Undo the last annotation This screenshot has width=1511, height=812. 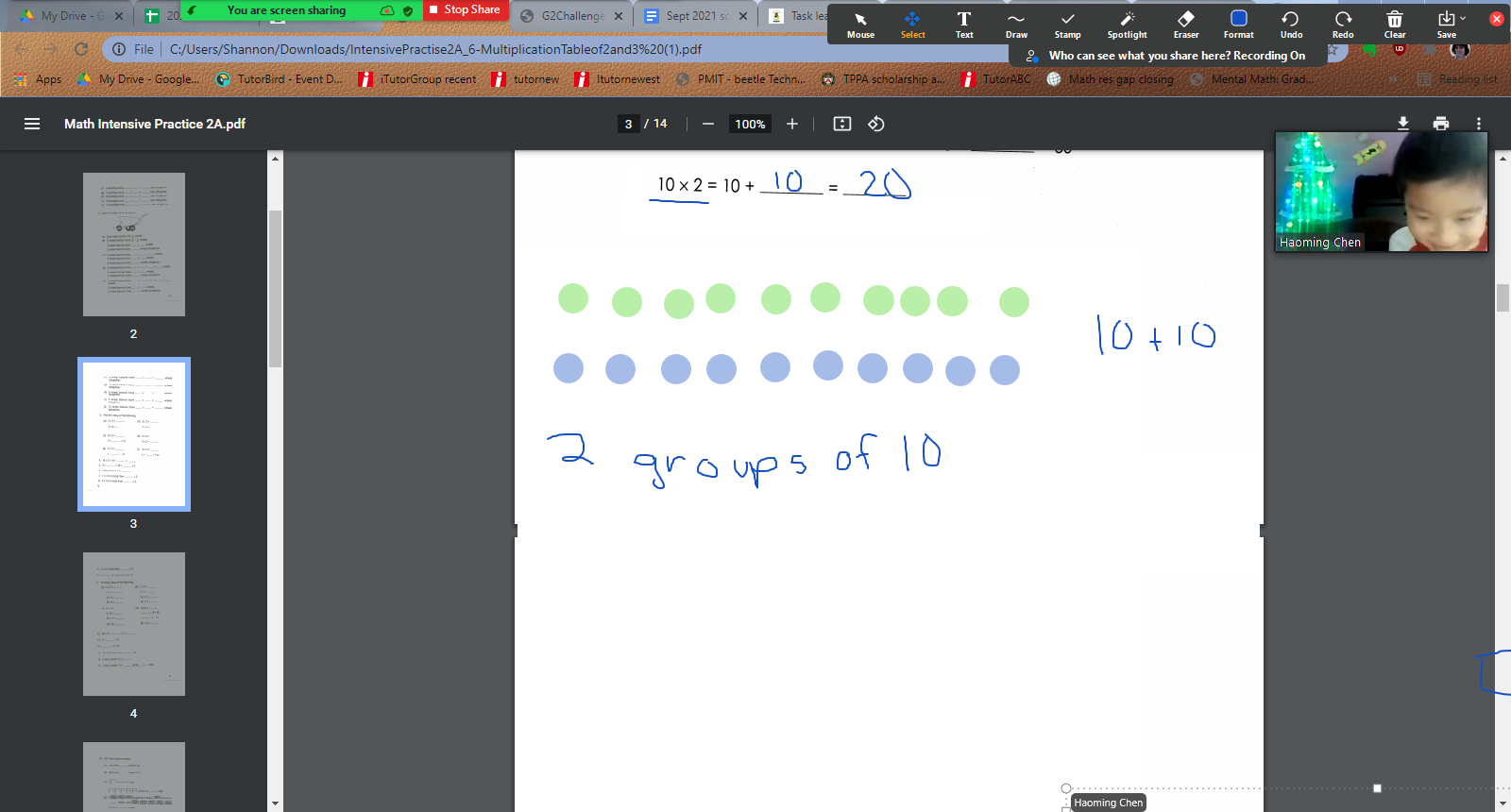[1291, 25]
